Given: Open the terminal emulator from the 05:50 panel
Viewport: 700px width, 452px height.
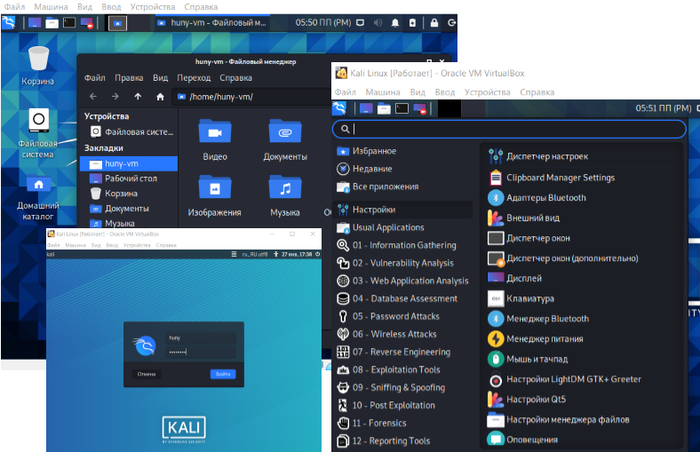Looking at the screenshot, I should click(69, 22).
